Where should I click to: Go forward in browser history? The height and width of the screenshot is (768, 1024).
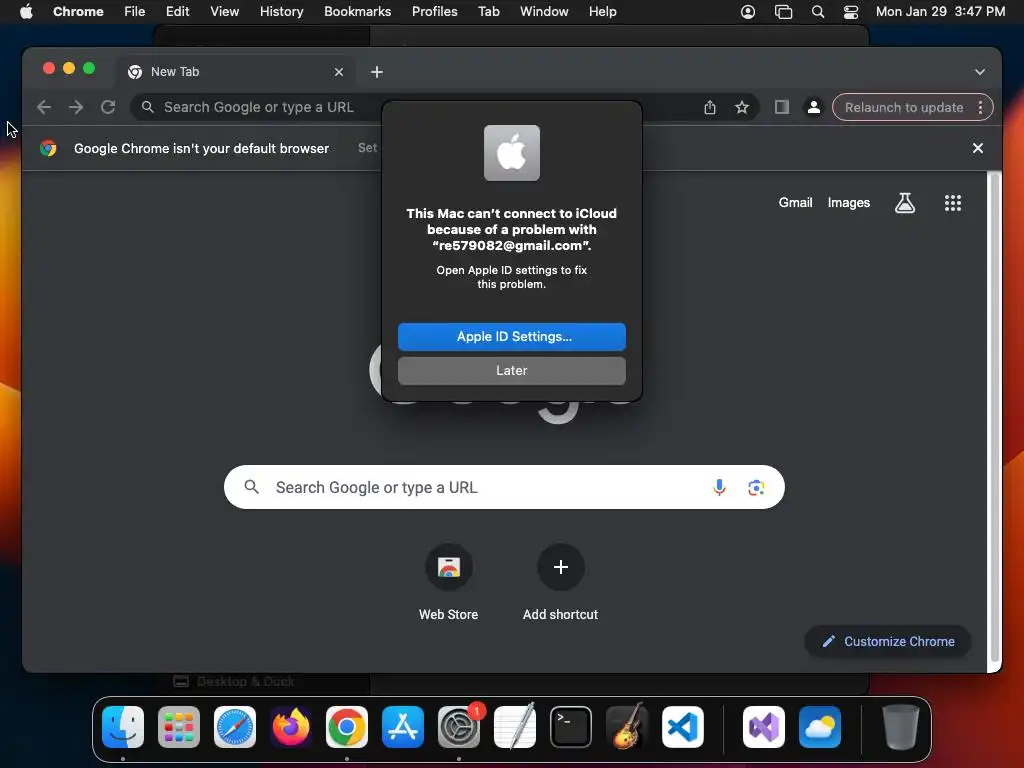tap(76, 107)
